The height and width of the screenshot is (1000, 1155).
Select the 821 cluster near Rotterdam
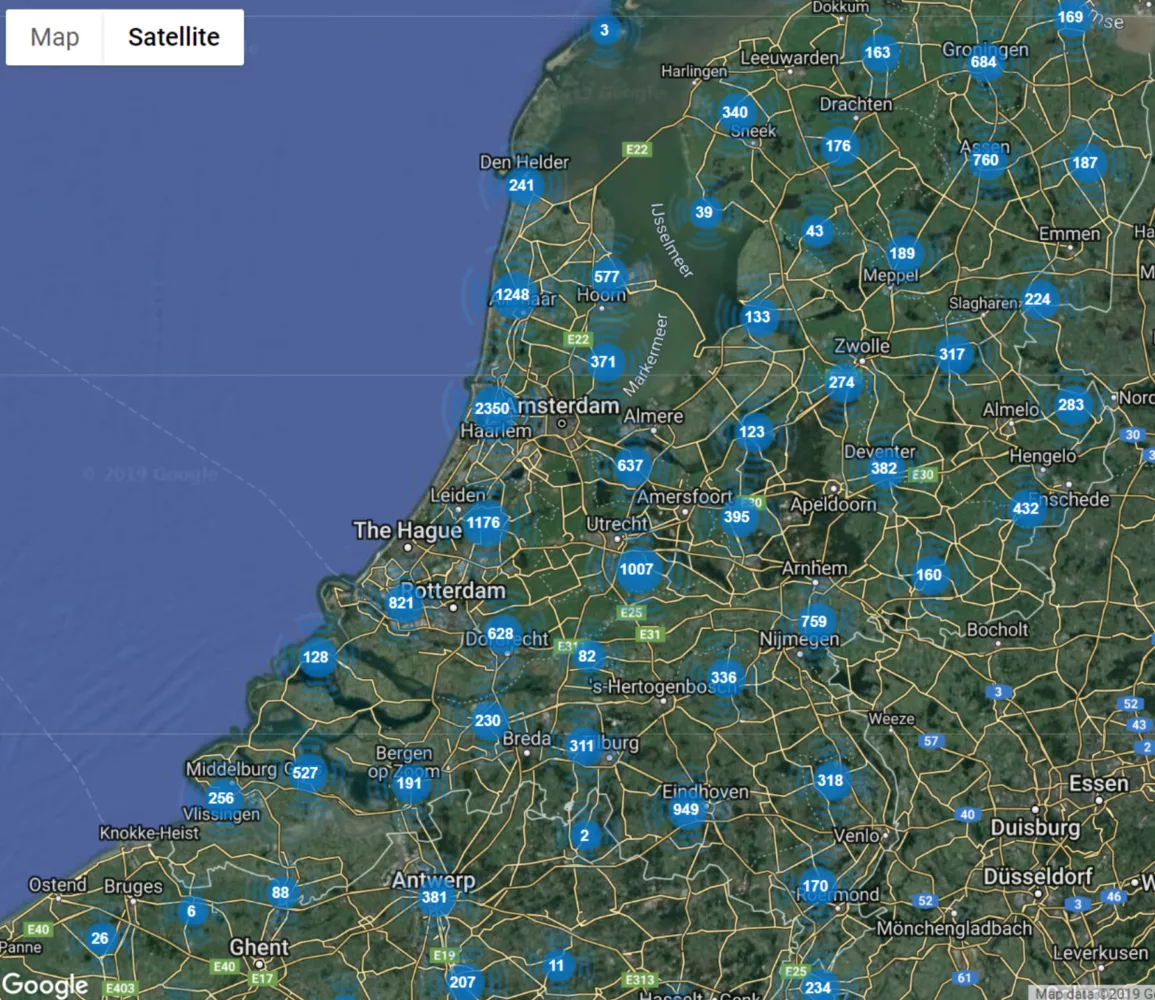pos(401,603)
